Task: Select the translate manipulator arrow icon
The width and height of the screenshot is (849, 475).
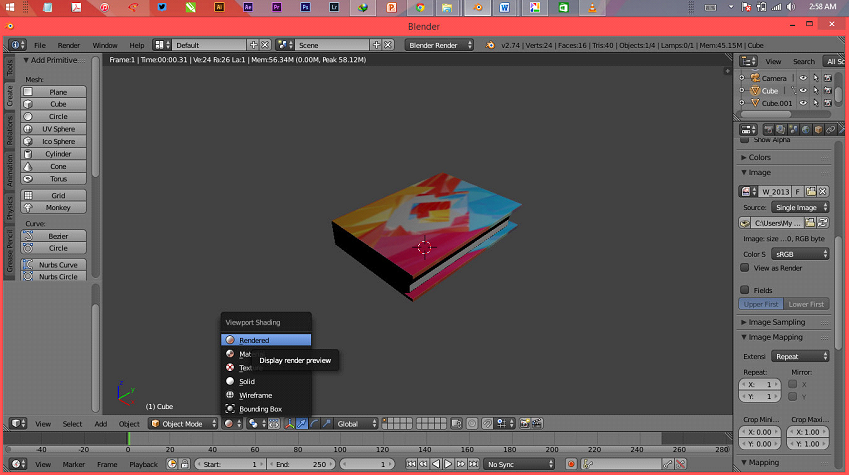Action: coord(302,424)
